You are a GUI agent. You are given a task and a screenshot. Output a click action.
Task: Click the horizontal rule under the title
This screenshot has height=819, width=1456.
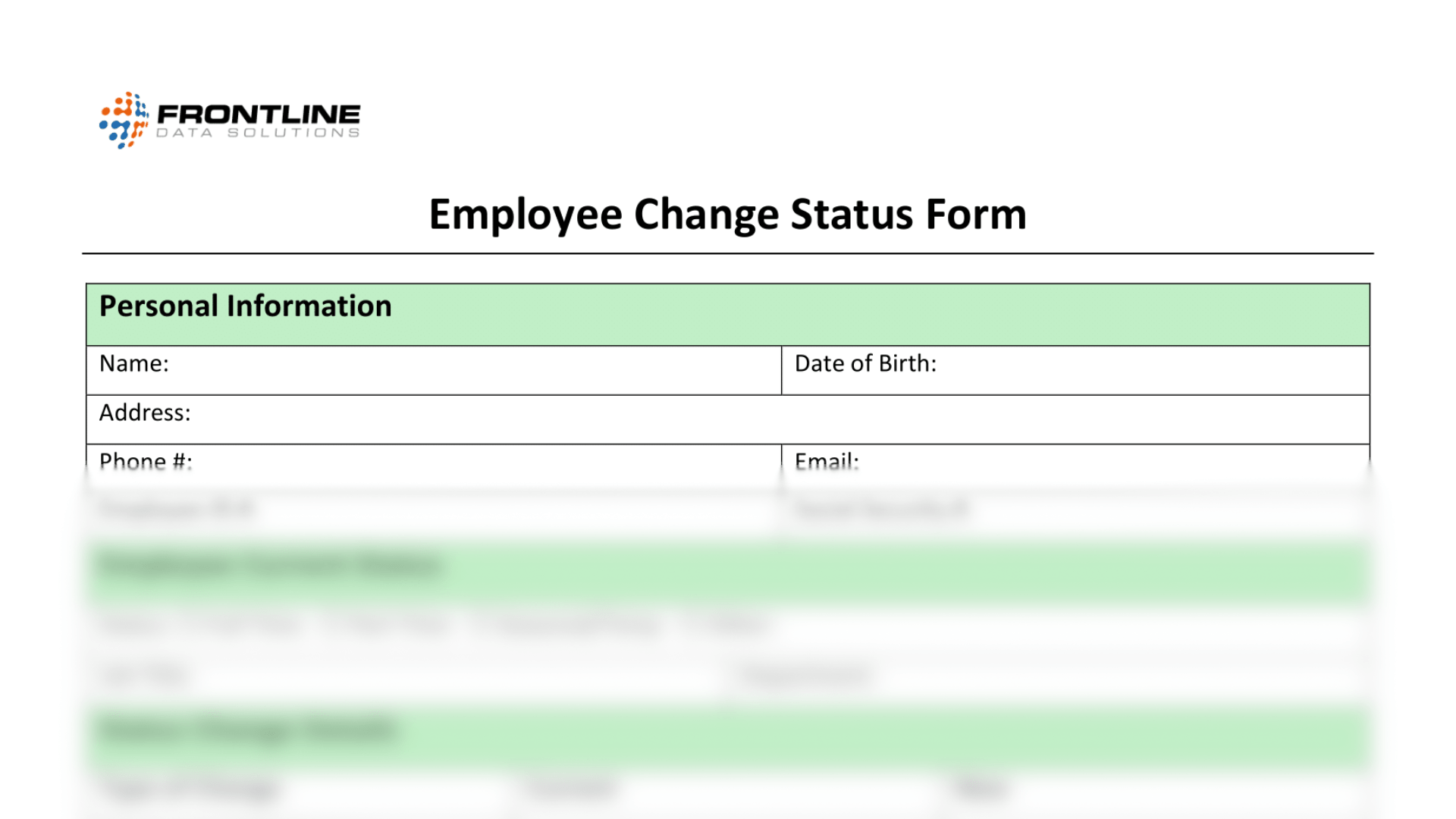coord(727,253)
